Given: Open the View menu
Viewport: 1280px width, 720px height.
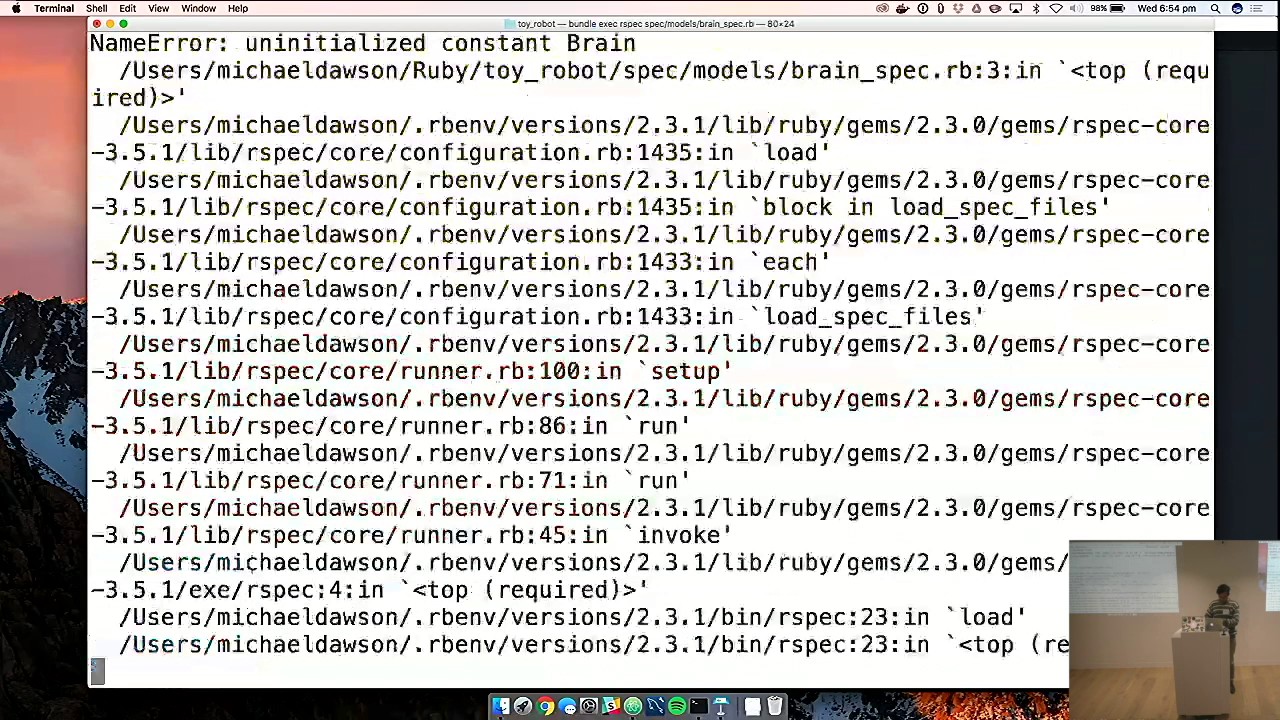Looking at the screenshot, I should 158,8.
